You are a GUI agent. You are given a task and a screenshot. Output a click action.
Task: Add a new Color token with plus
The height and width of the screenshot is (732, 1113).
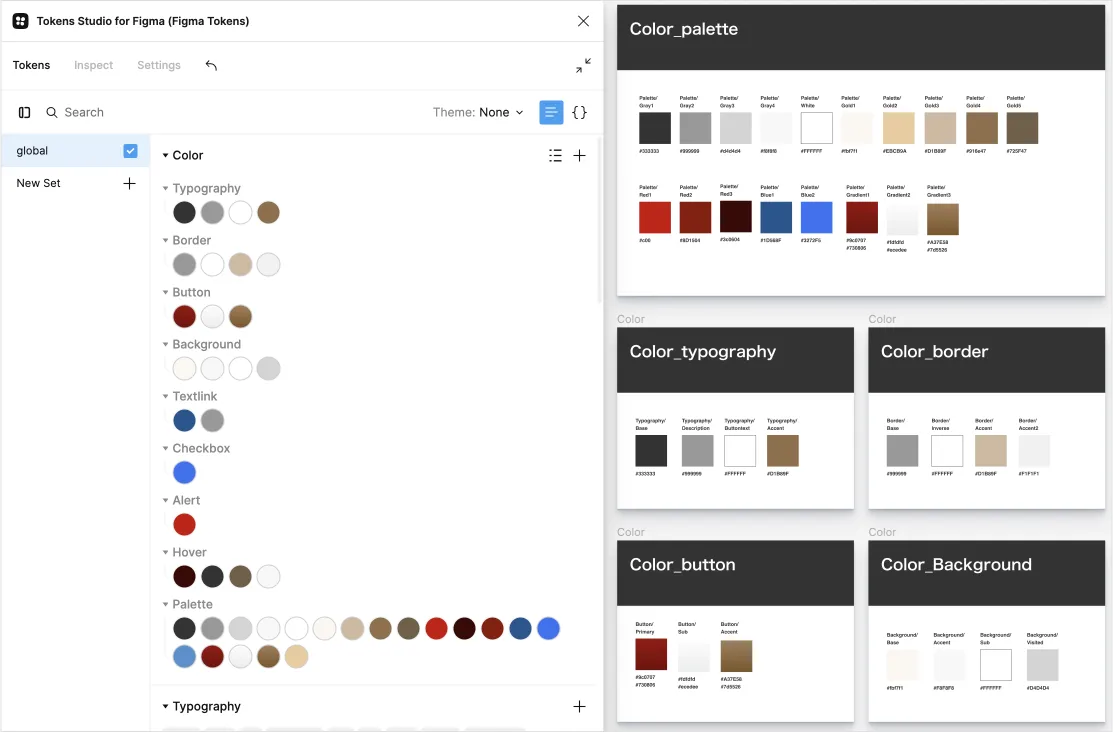coord(579,155)
